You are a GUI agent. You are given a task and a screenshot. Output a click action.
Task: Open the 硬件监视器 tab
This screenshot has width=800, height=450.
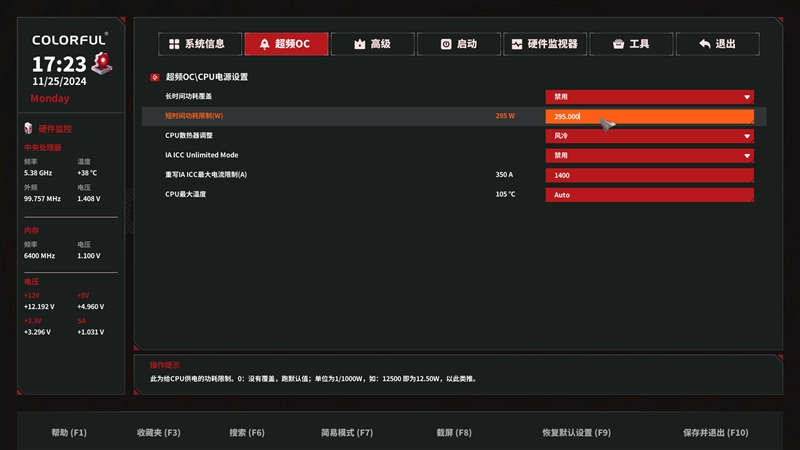coord(545,44)
